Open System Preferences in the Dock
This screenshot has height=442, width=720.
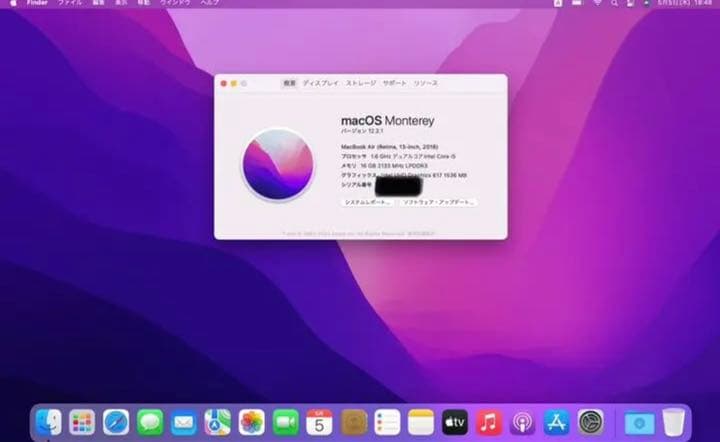point(591,422)
